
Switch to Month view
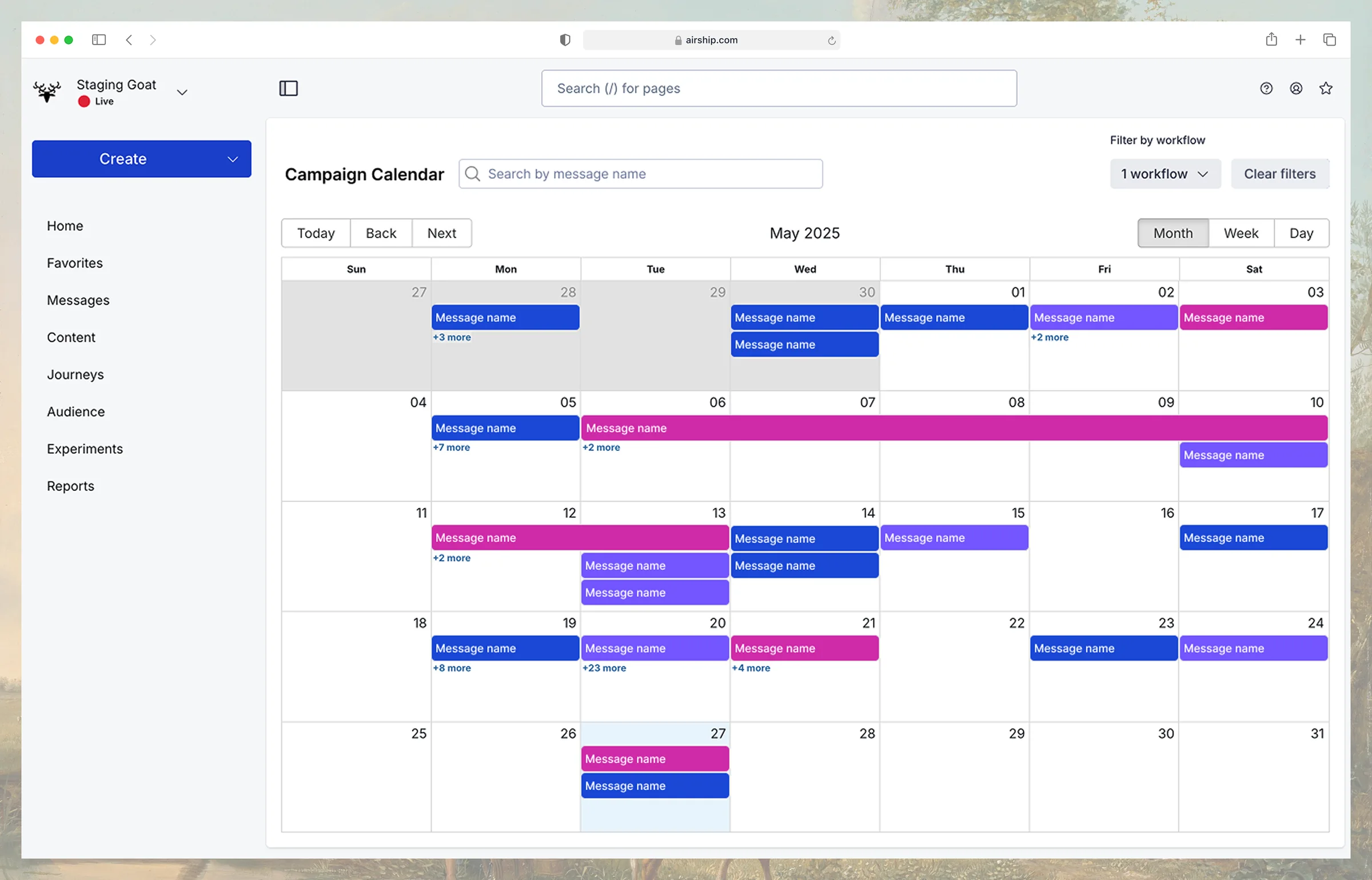pos(1173,233)
